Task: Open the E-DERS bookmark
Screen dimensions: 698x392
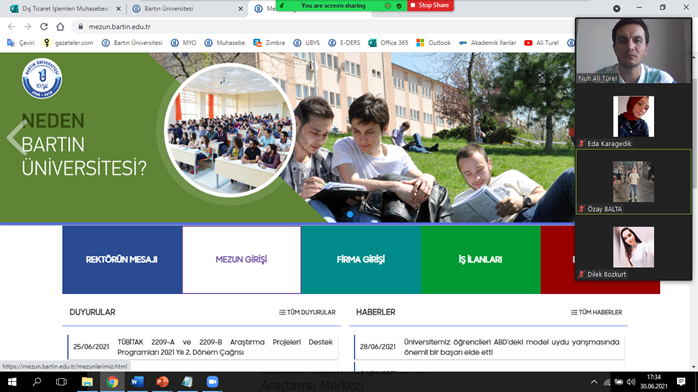Action: pos(344,43)
